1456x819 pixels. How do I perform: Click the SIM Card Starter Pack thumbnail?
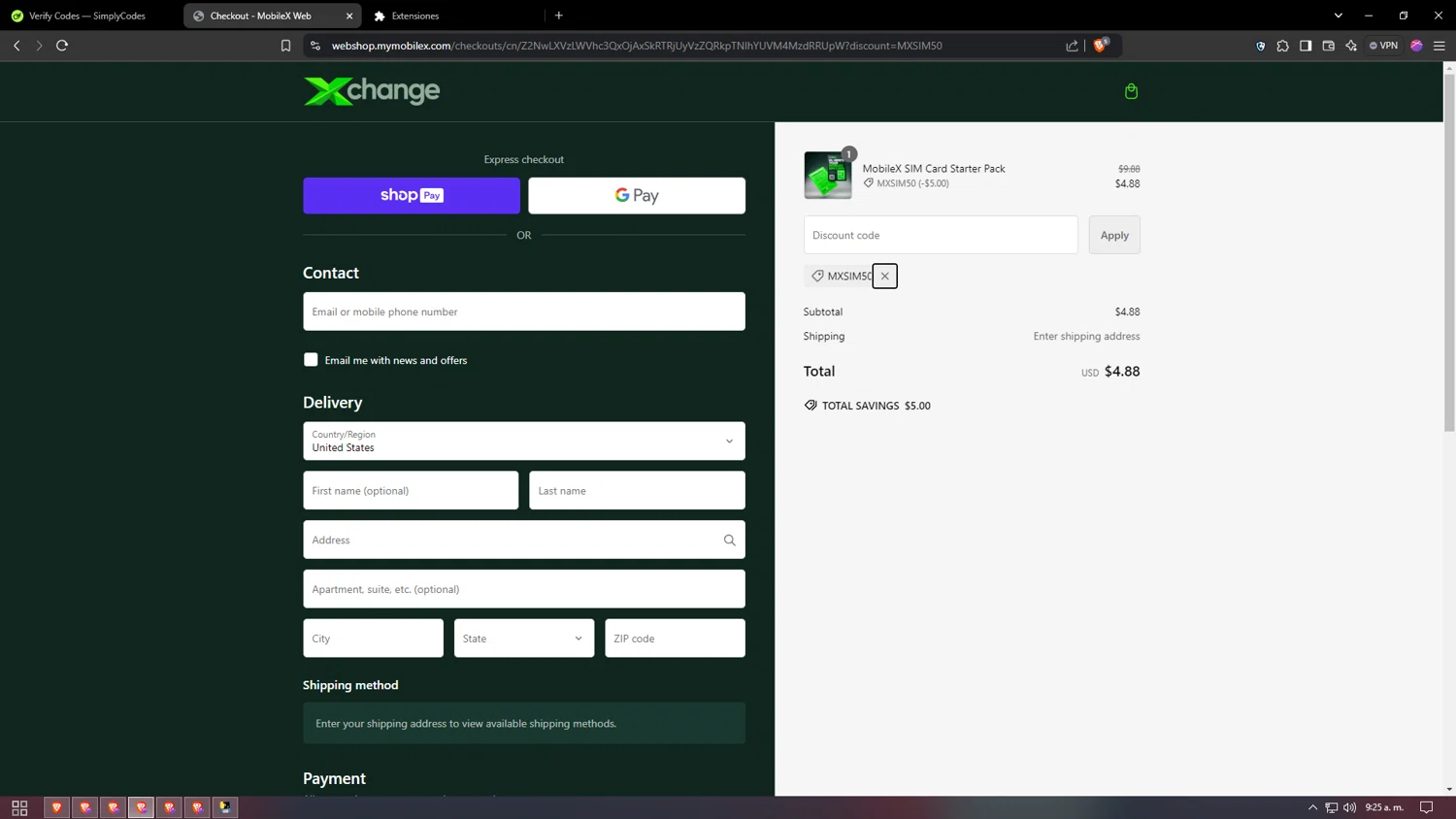[x=828, y=176]
